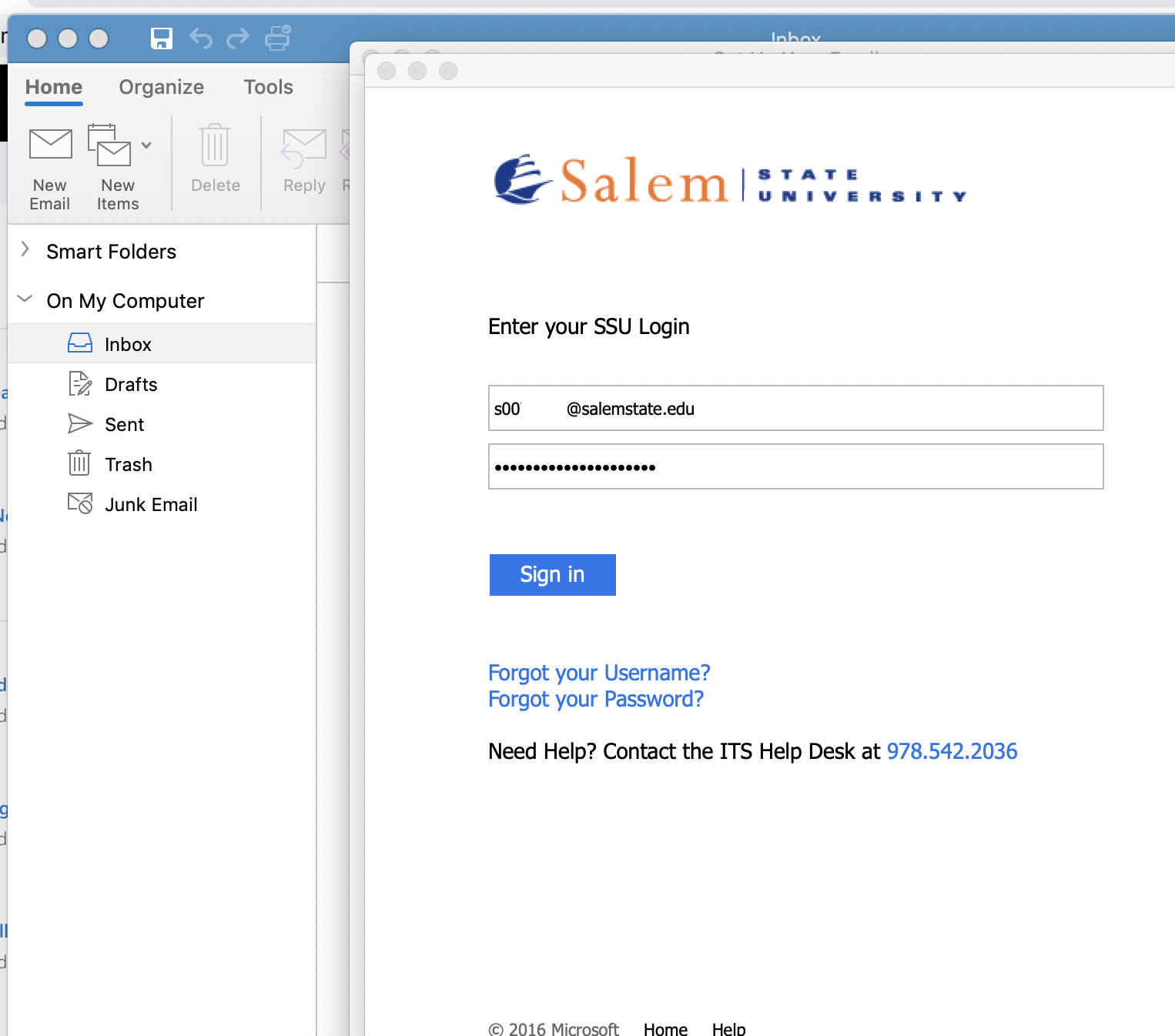Viewport: 1175px width, 1036px height.
Task: Open the Junk Email folder
Action: (162, 504)
